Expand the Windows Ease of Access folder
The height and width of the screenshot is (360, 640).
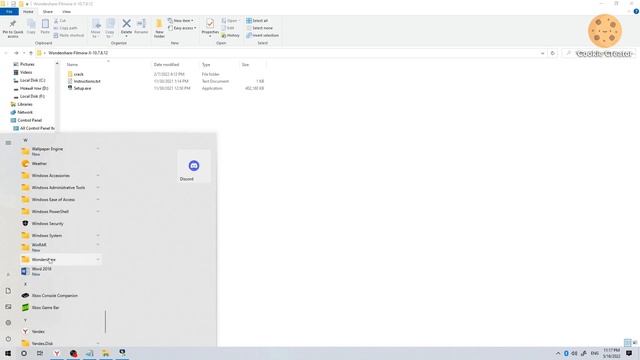tap(60, 200)
